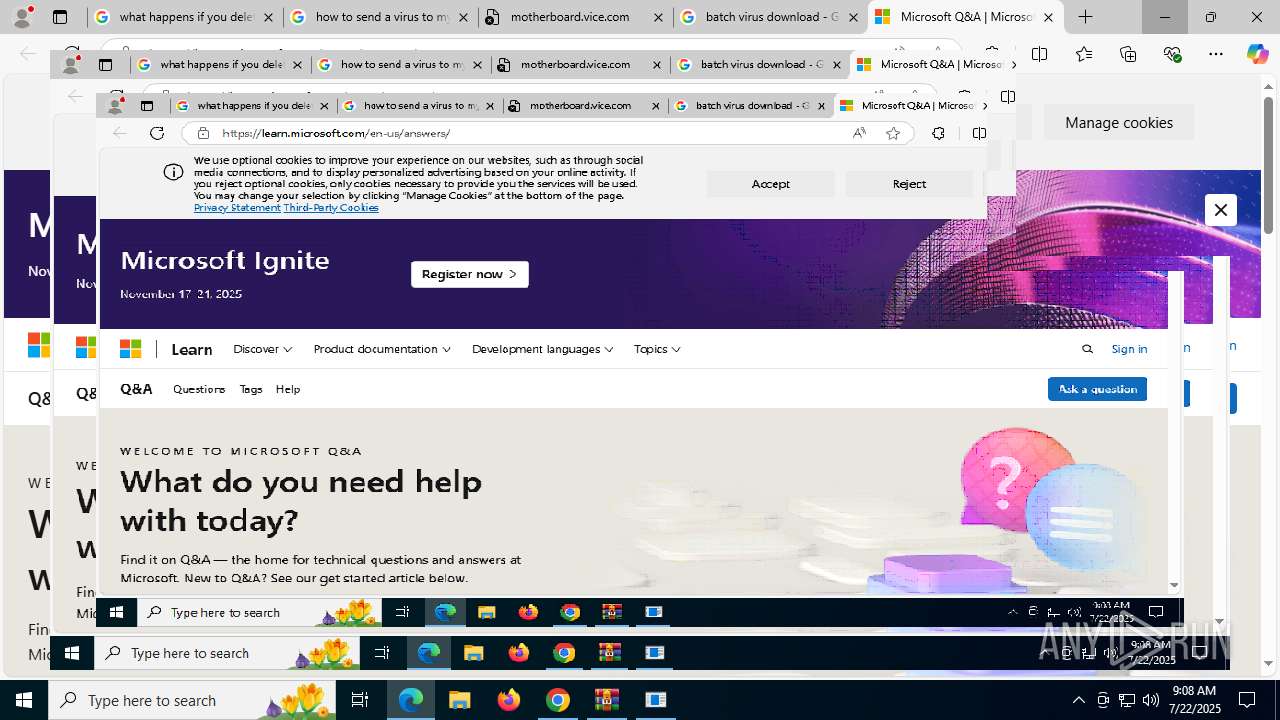Open Windows Start on the bottom-most taskbar

24,700
